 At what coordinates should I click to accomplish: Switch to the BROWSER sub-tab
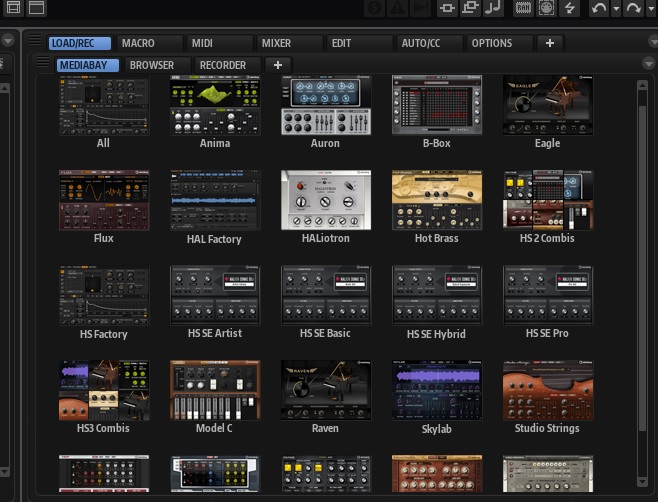click(157, 65)
